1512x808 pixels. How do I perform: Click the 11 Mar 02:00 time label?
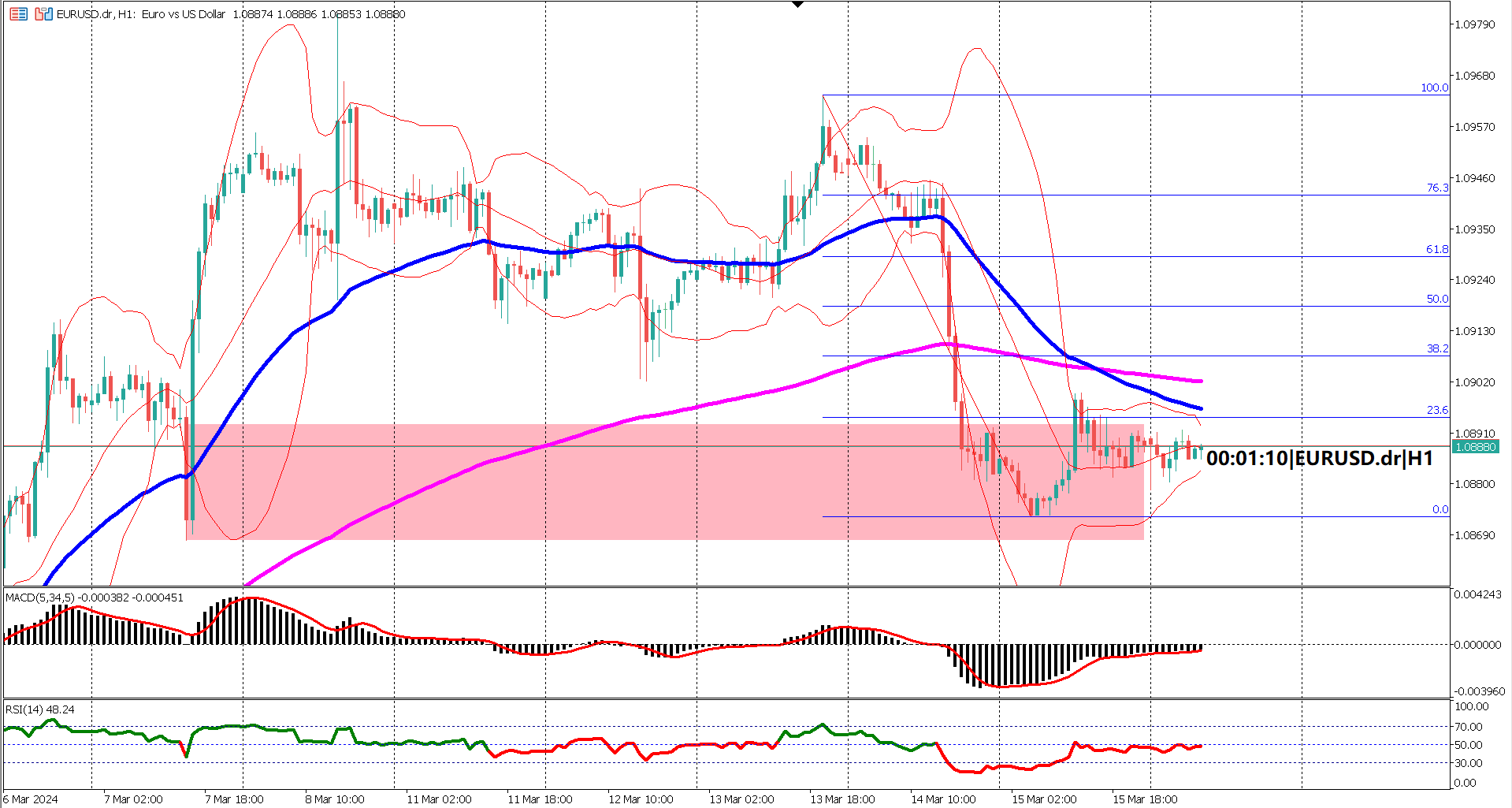[x=439, y=799]
